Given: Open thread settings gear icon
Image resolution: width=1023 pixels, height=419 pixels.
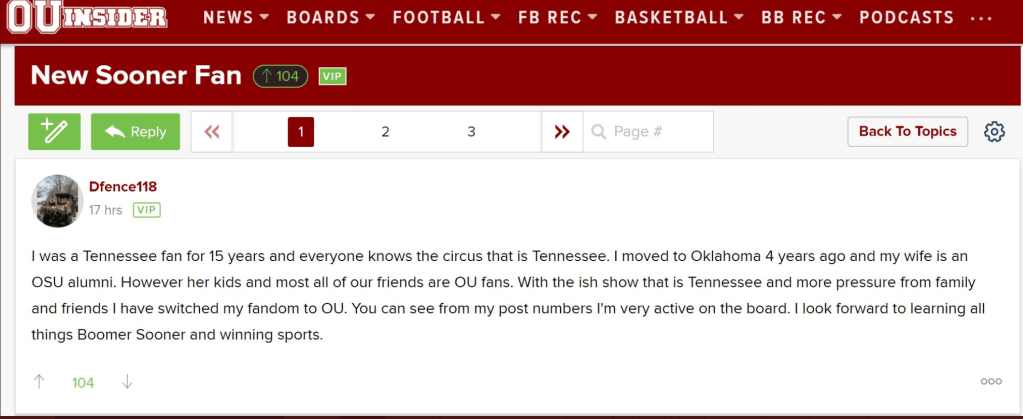Looking at the screenshot, I should click(x=994, y=132).
